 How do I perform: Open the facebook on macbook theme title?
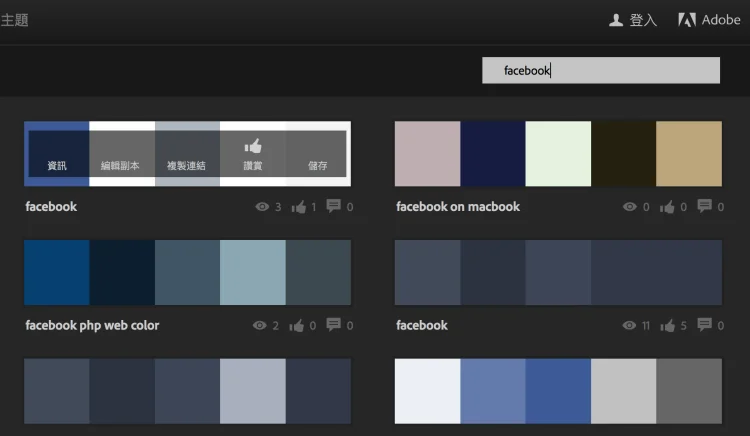tap(458, 207)
